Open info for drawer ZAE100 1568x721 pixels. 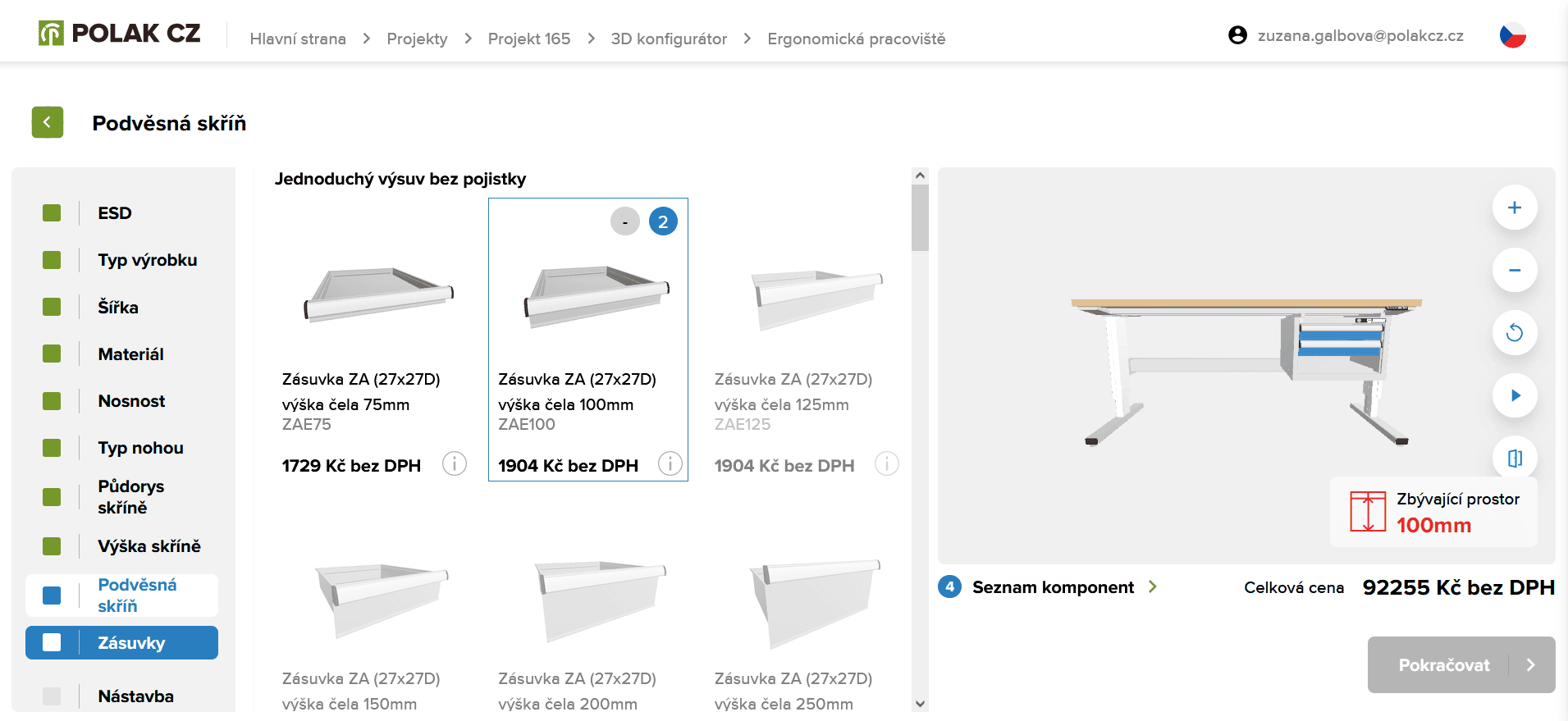tap(670, 463)
